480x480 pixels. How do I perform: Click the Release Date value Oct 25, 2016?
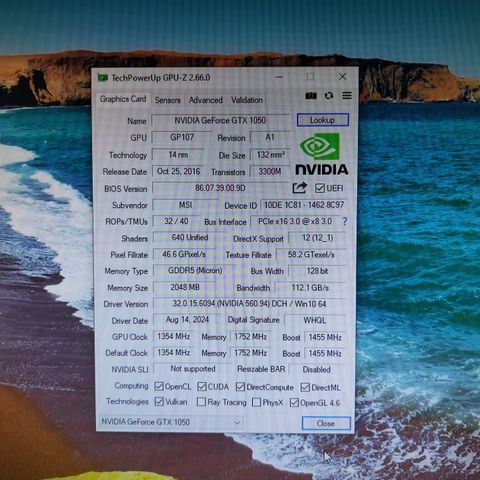coord(178,171)
